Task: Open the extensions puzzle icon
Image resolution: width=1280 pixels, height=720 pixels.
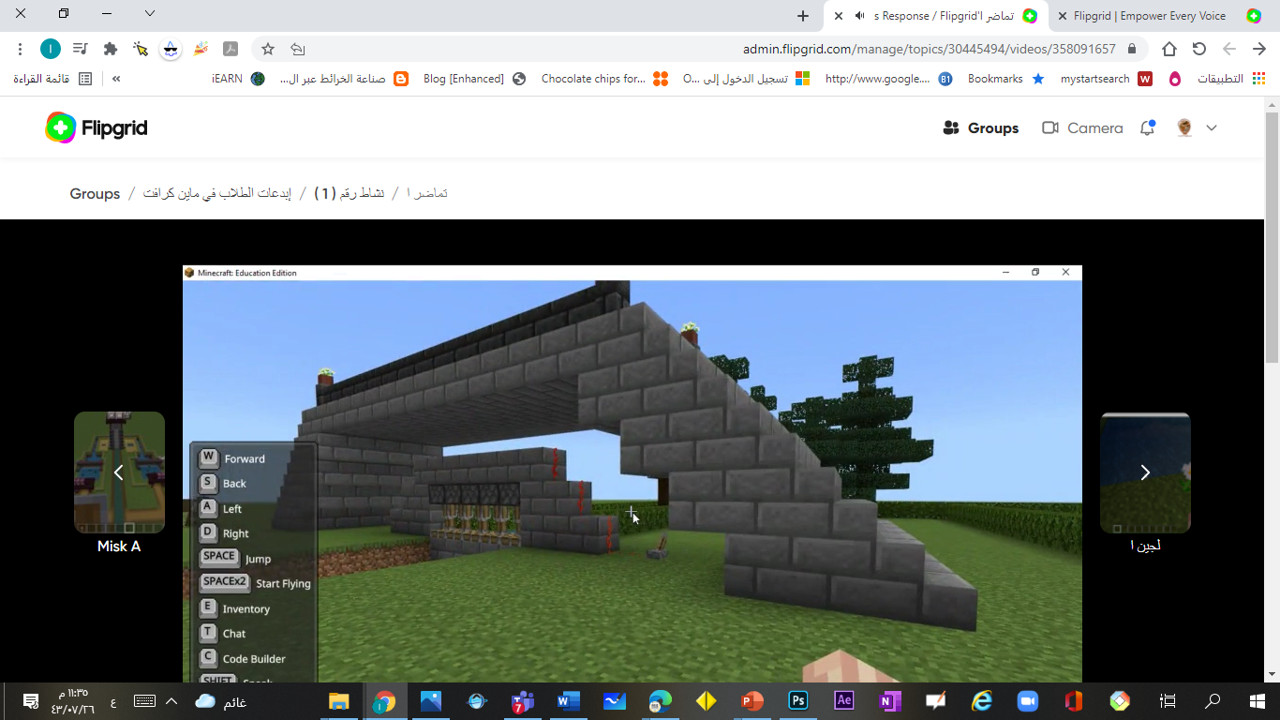Action: click(110, 49)
